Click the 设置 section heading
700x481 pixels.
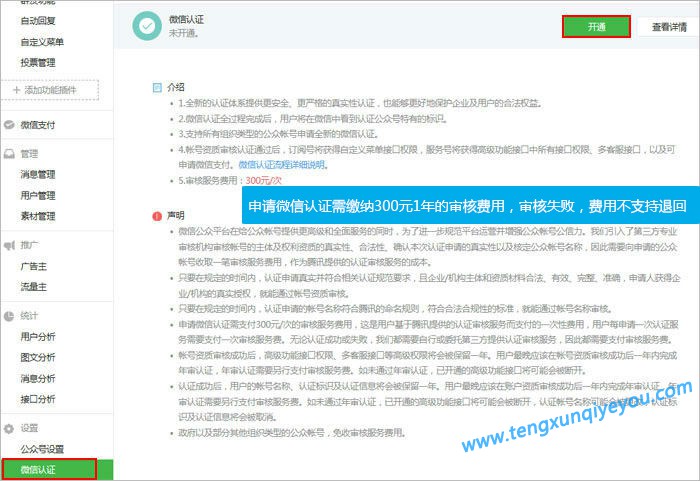click(29, 428)
